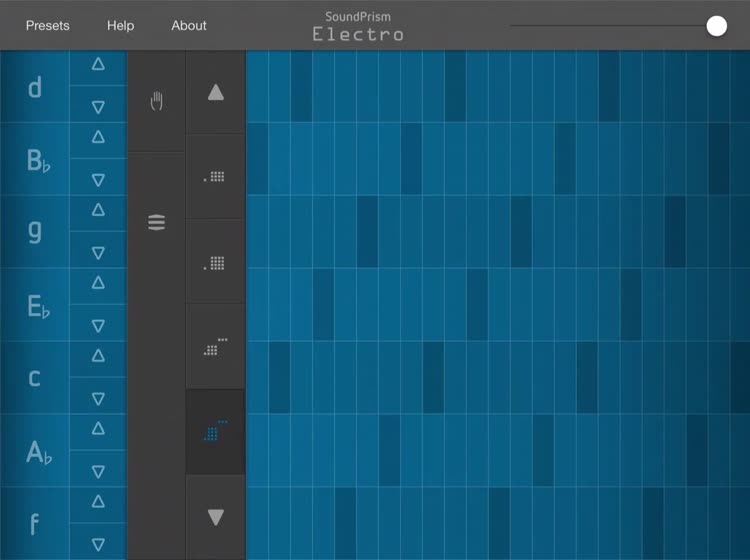
Task: Raise the g chord with up triangle
Action: point(98,210)
